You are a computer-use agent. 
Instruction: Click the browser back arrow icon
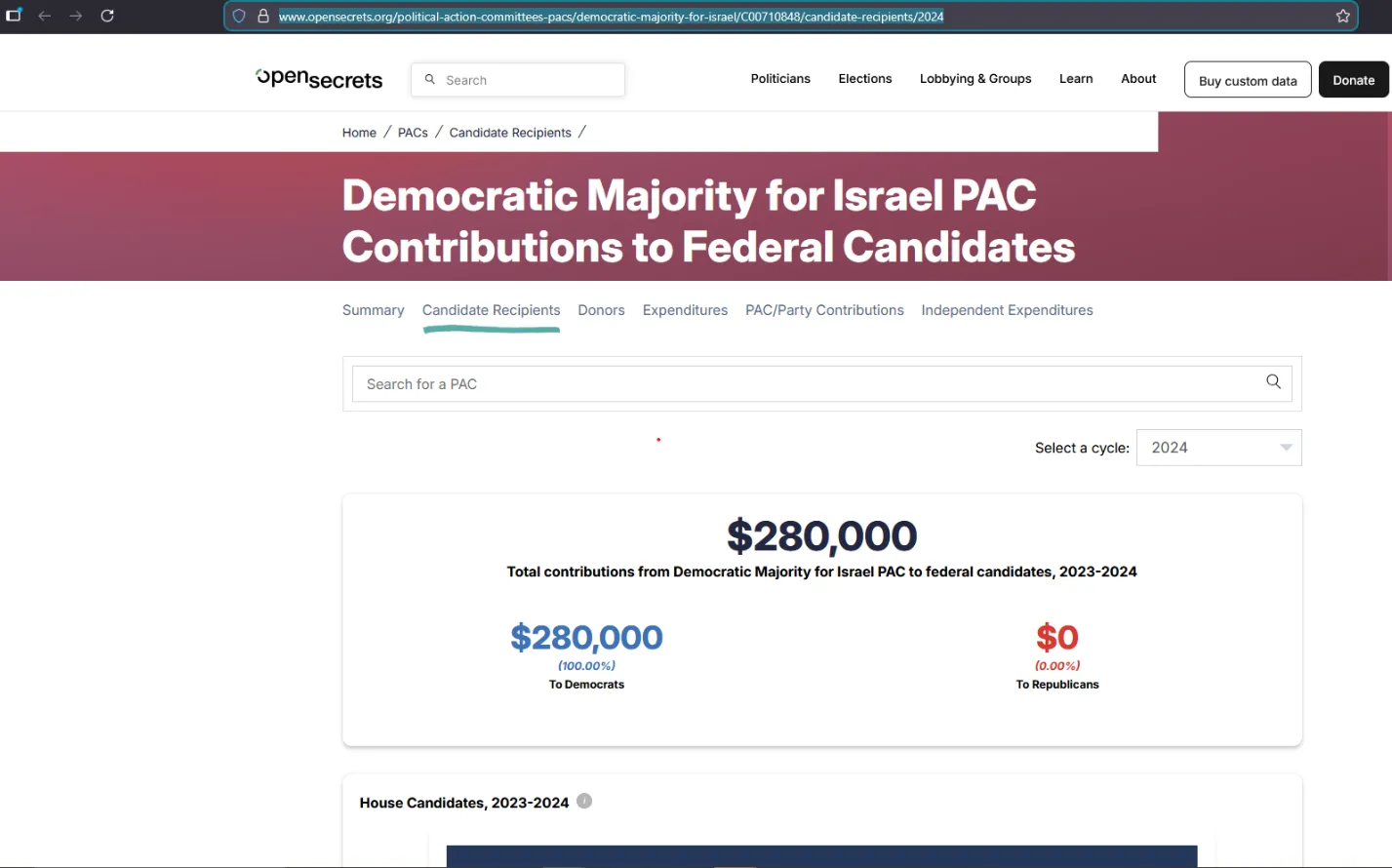click(x=44, y=16)
